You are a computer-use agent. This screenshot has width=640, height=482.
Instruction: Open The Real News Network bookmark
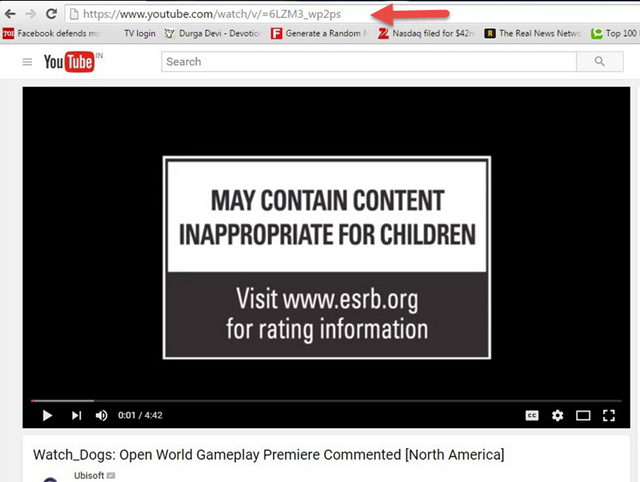coord(533,33)
